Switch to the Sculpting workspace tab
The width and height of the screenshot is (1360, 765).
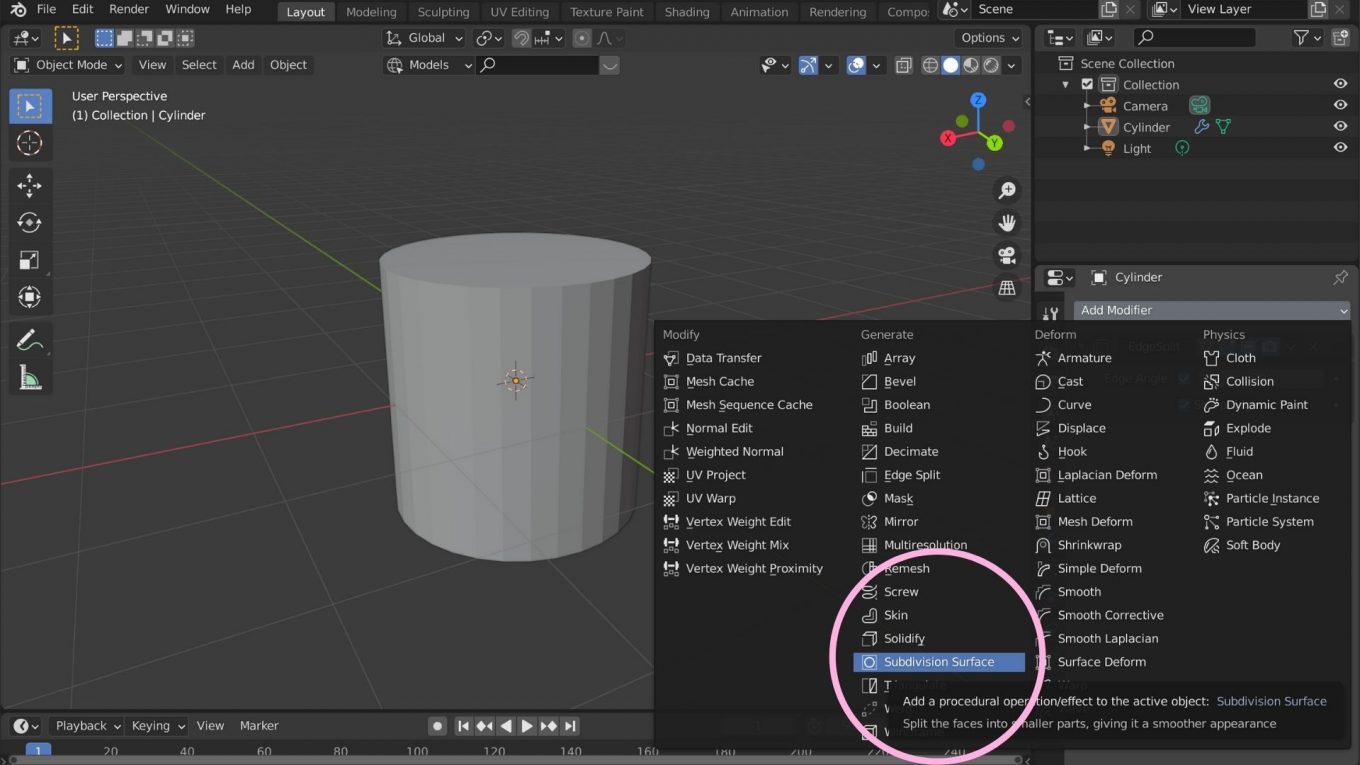coord(443,12)
